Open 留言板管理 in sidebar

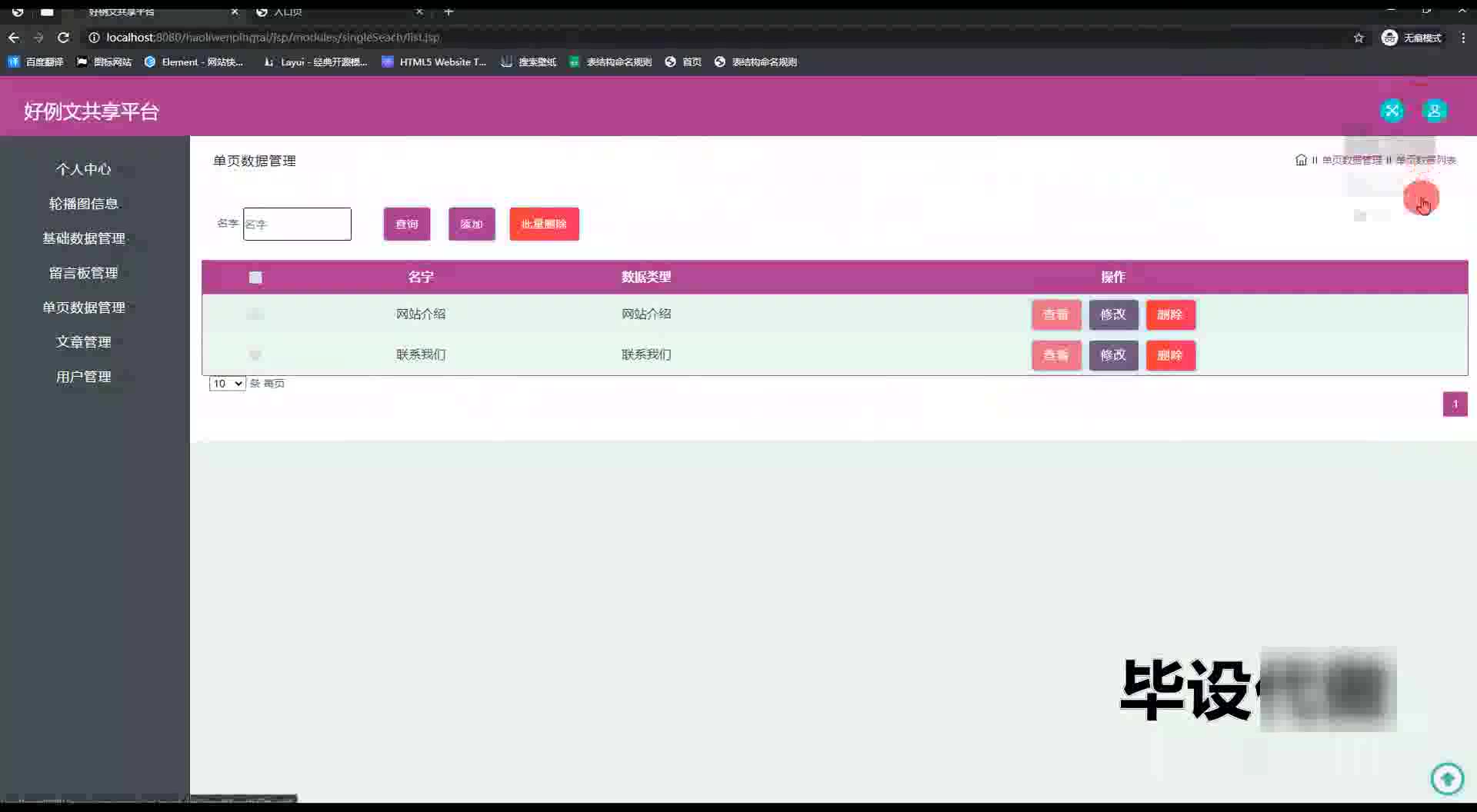tap(83, 273)
